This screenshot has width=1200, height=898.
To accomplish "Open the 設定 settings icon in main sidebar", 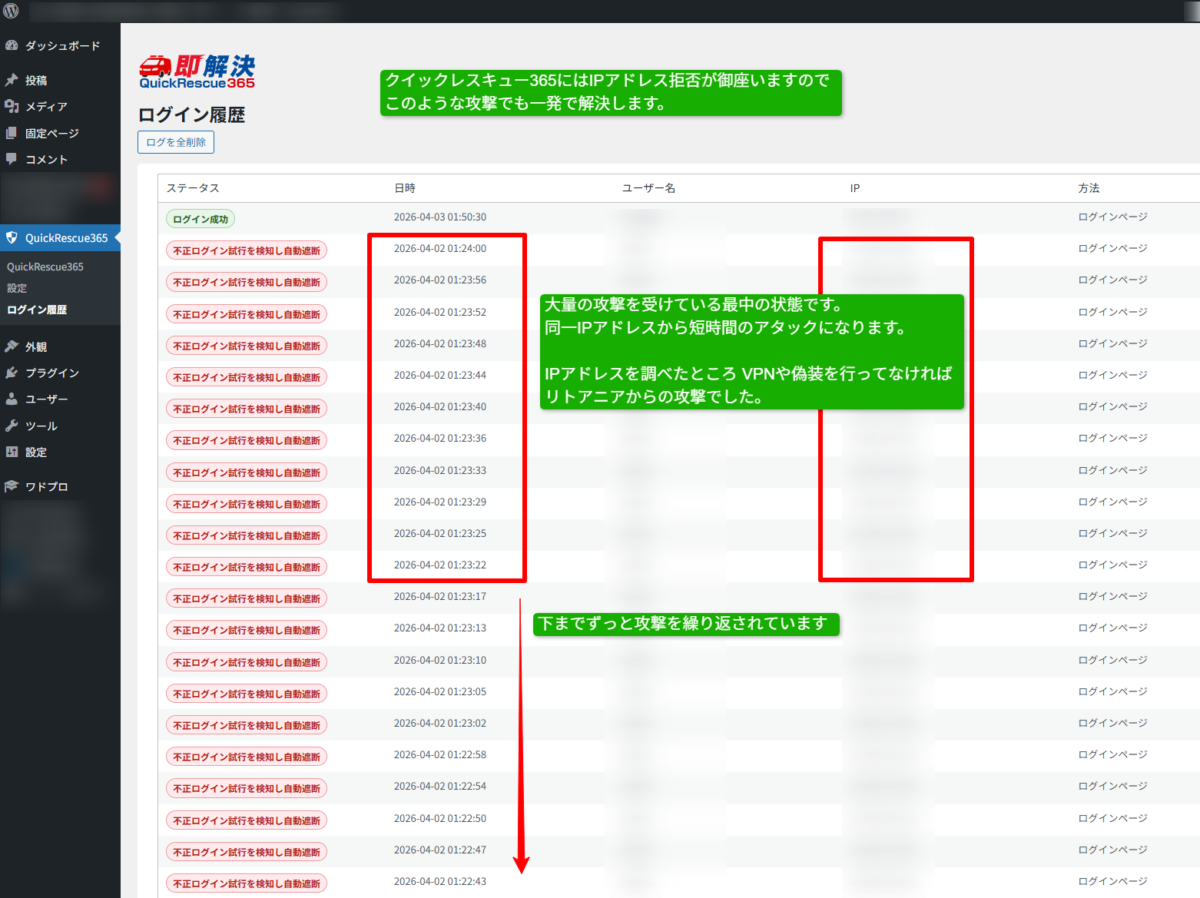I will (x=12, y=452).
